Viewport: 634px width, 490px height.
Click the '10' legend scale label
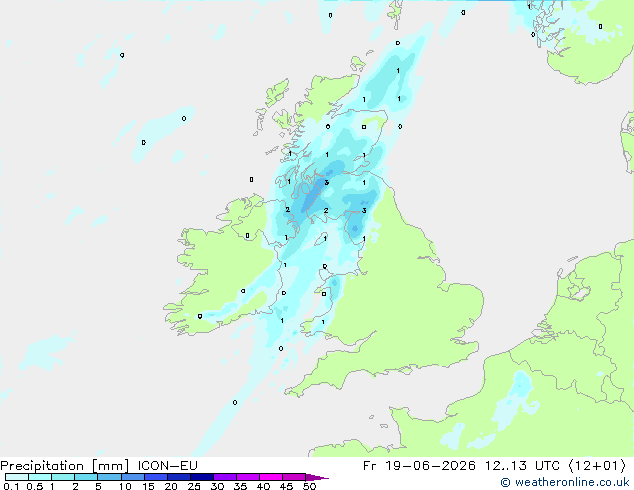[125, 486]
